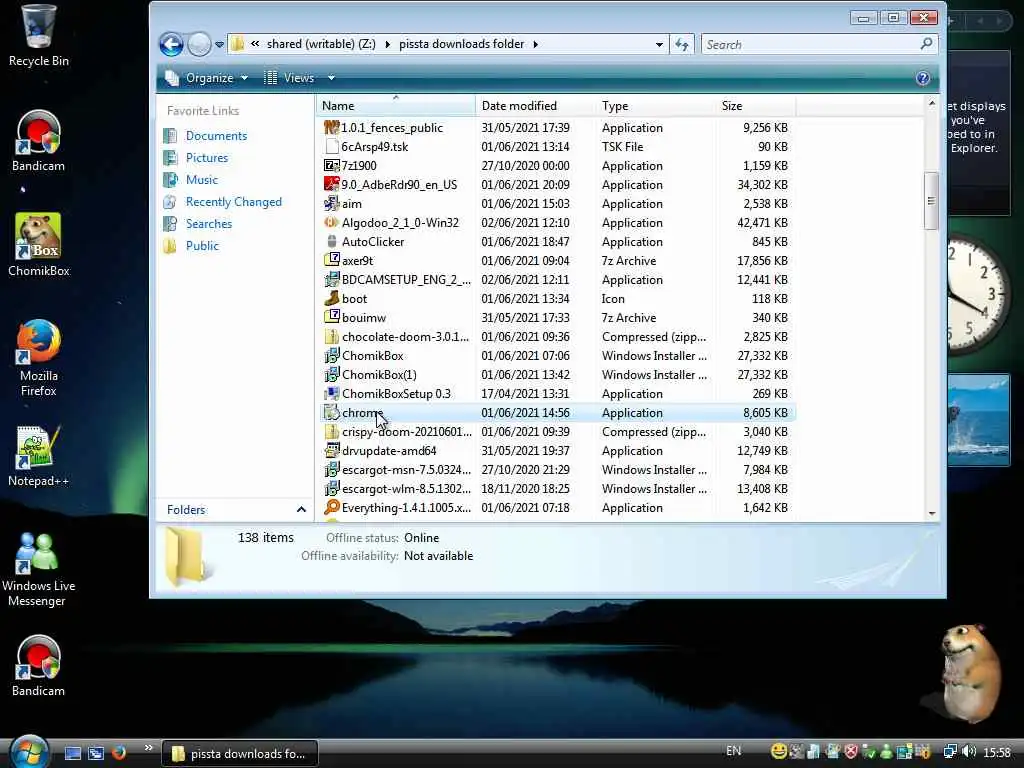Open the recent pages dropdown arrow
1024x768 pixels.
click(219, 45)
